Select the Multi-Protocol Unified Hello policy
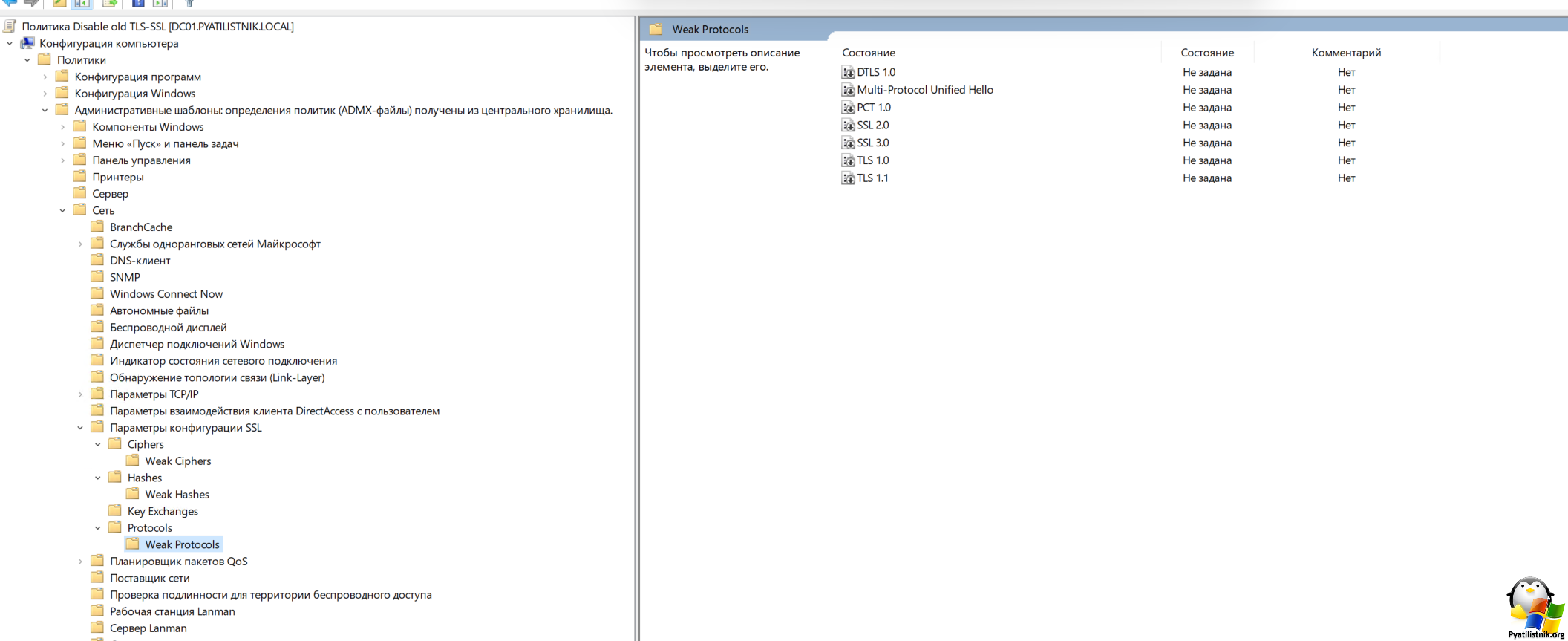 [x=924, y=90]
